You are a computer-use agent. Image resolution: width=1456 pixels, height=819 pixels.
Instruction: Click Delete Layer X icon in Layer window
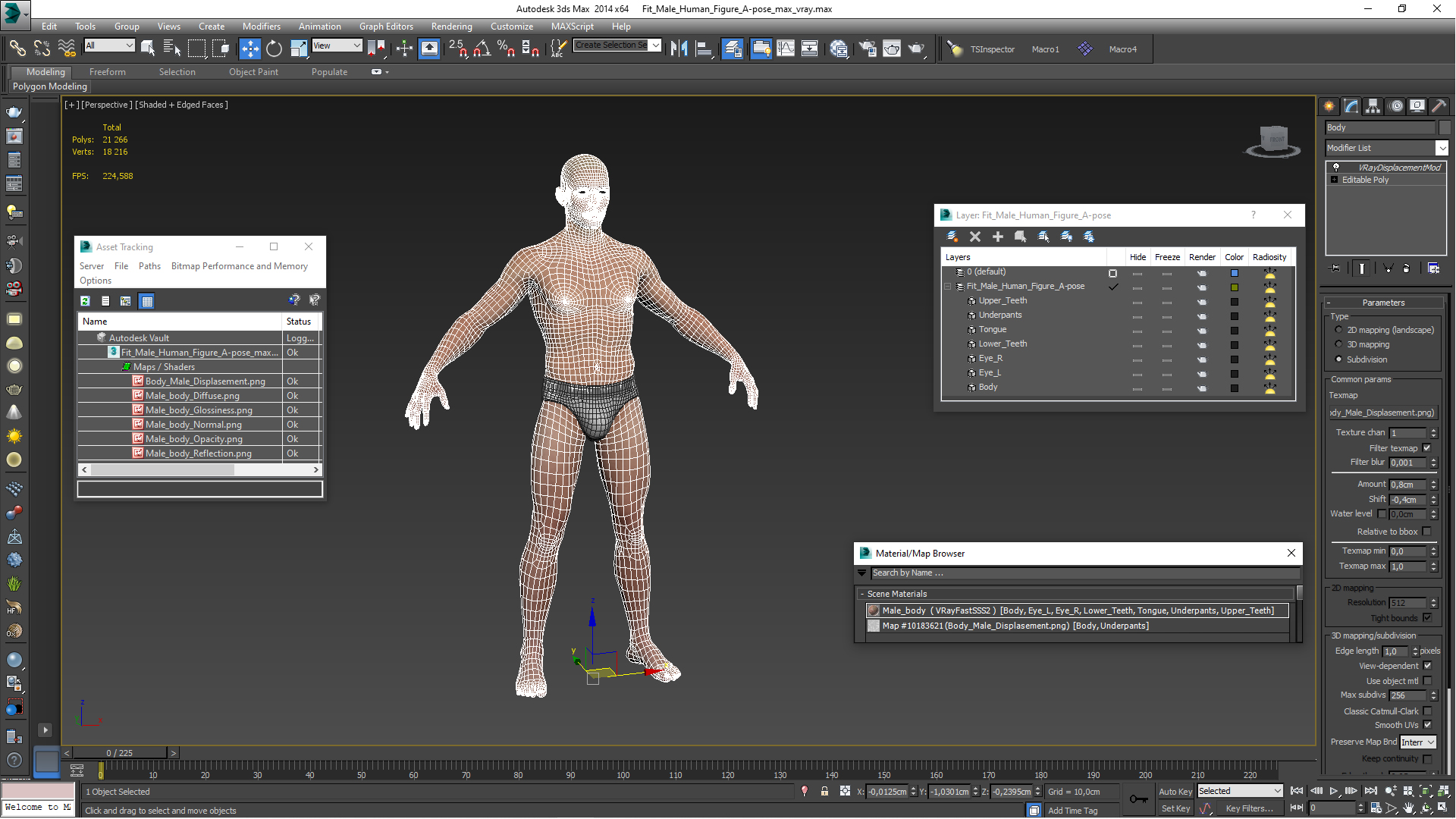pos(975,237)
